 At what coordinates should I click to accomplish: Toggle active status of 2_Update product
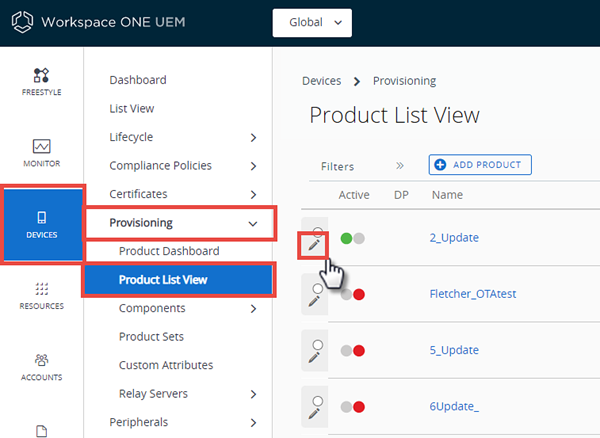(352, 238)
